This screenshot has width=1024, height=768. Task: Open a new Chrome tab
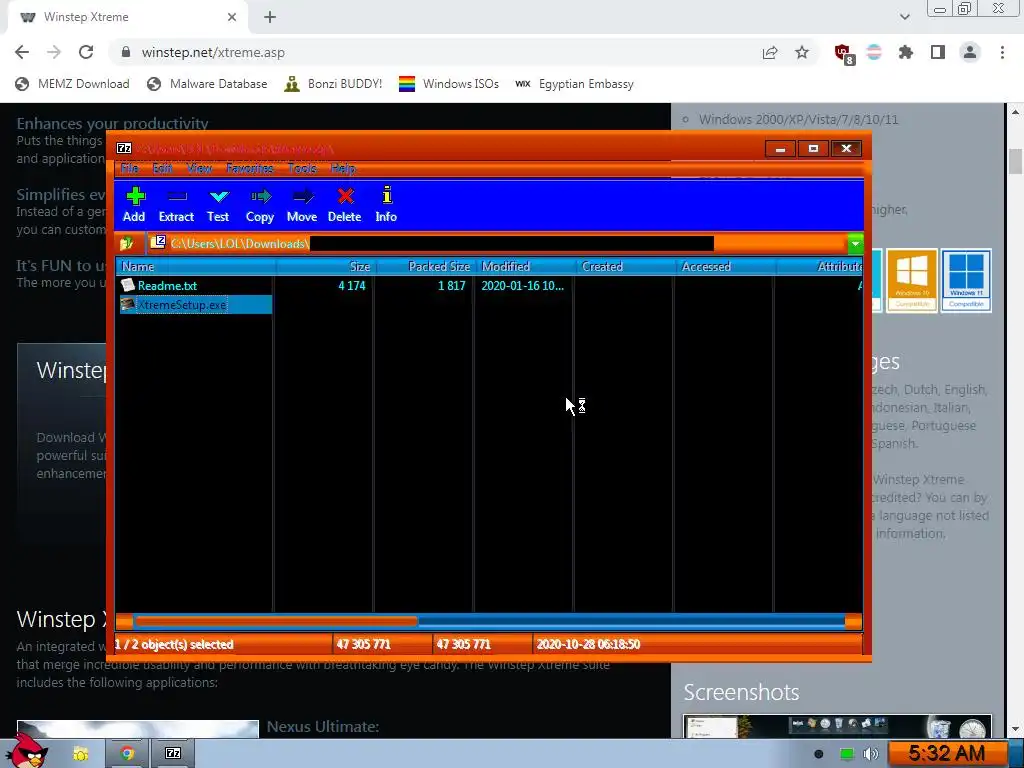pyautogui.click(x=270, y=17)
